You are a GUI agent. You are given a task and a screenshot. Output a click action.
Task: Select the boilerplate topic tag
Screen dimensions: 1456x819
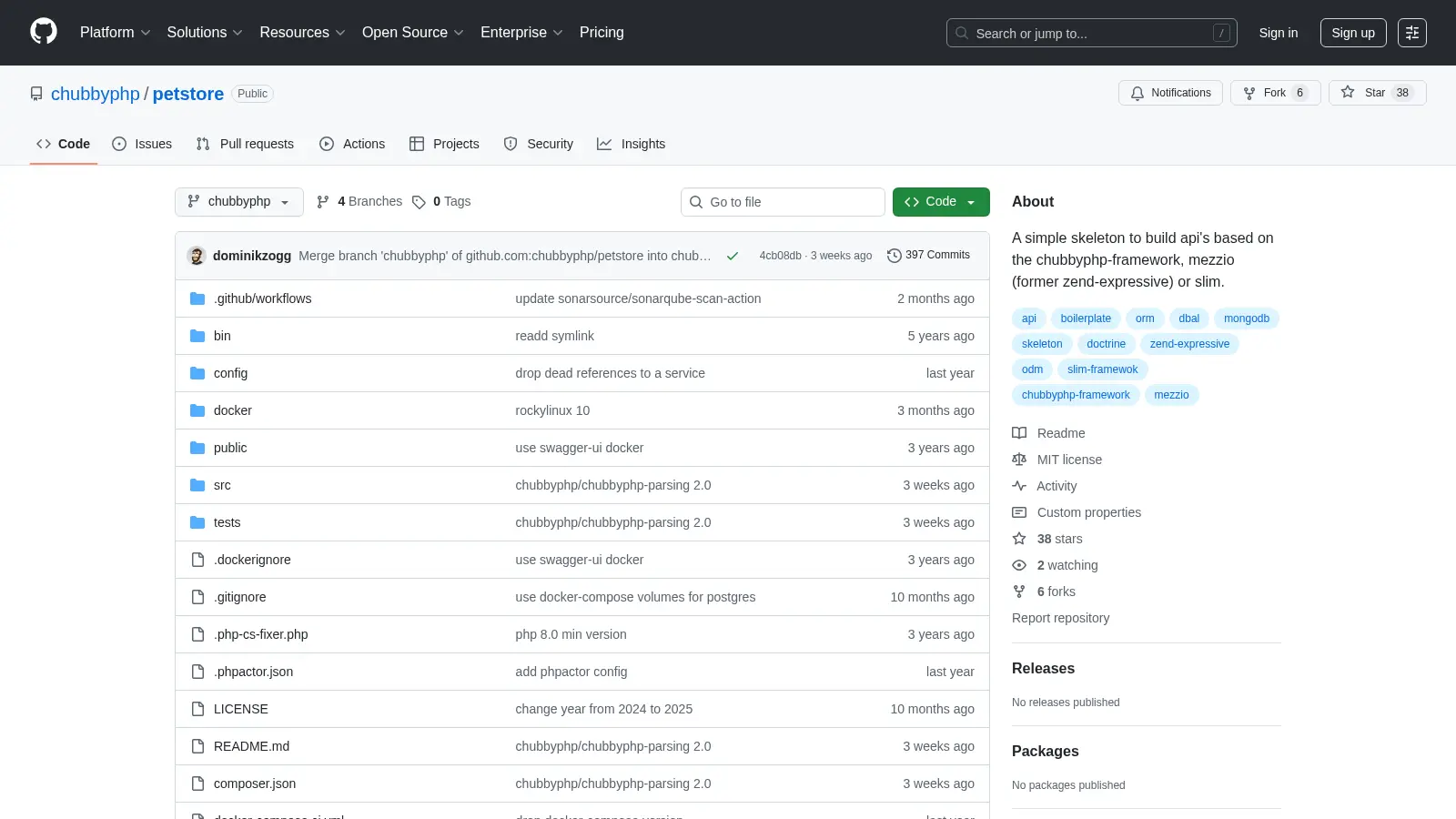1086,318
